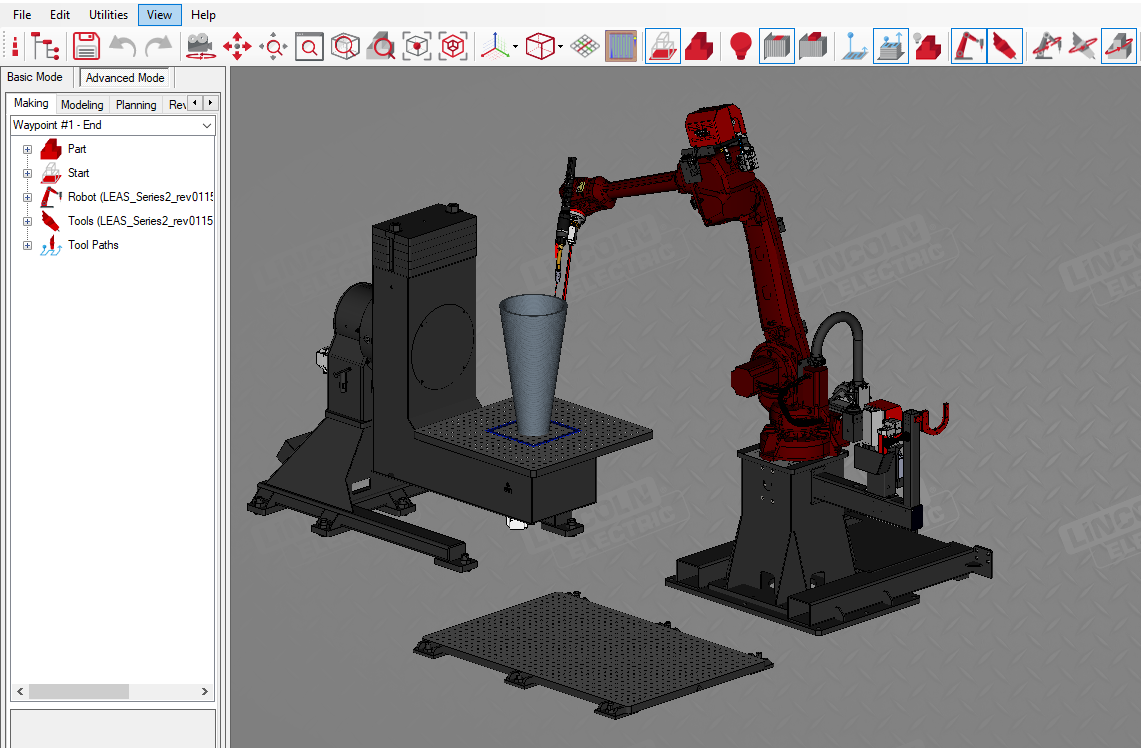Screen dimensions: 1141x748
Task: Click the red light bulb icon
Action: click(x=740, y=46)
